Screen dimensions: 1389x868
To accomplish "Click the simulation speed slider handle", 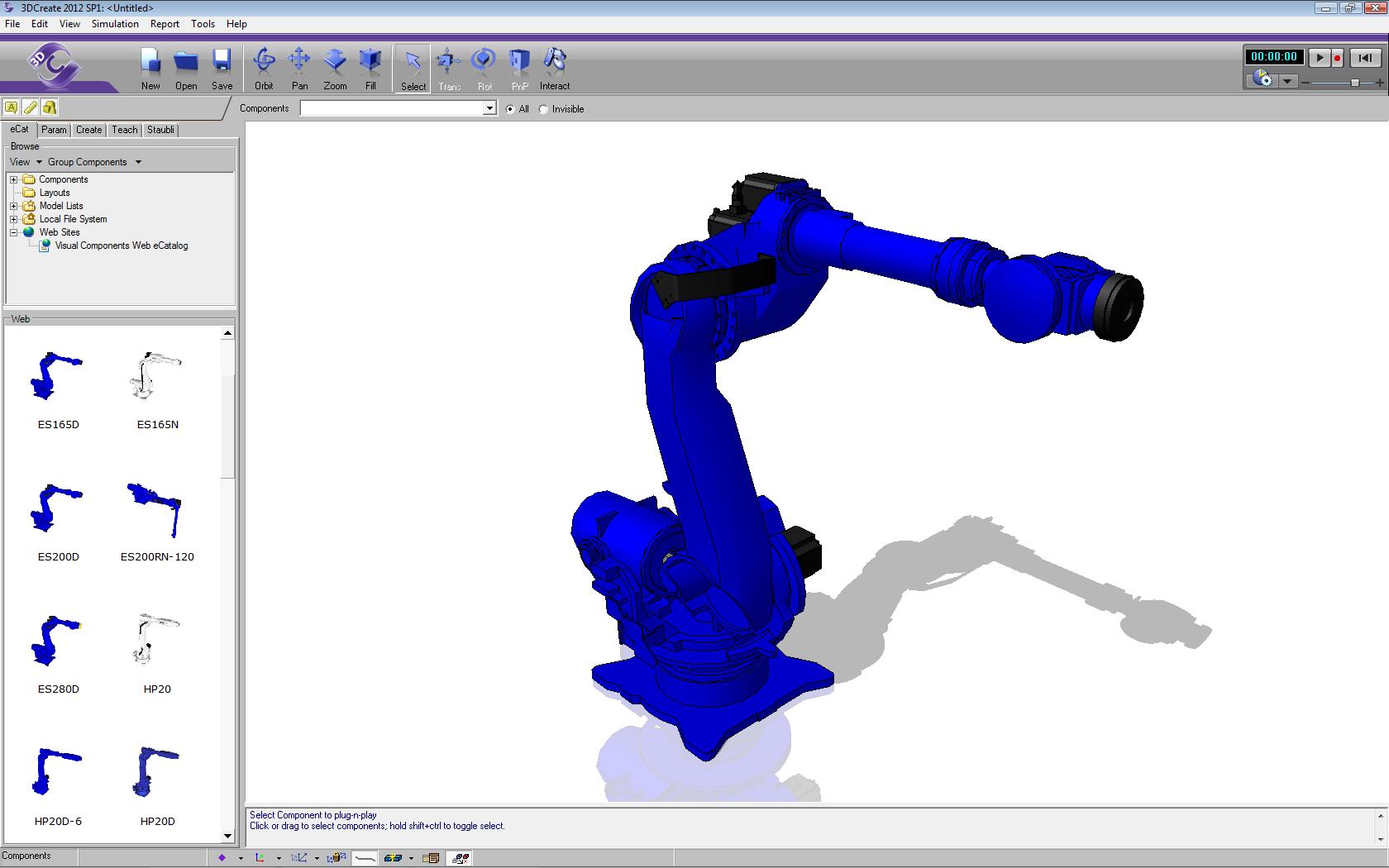I will click(1354, 83).
